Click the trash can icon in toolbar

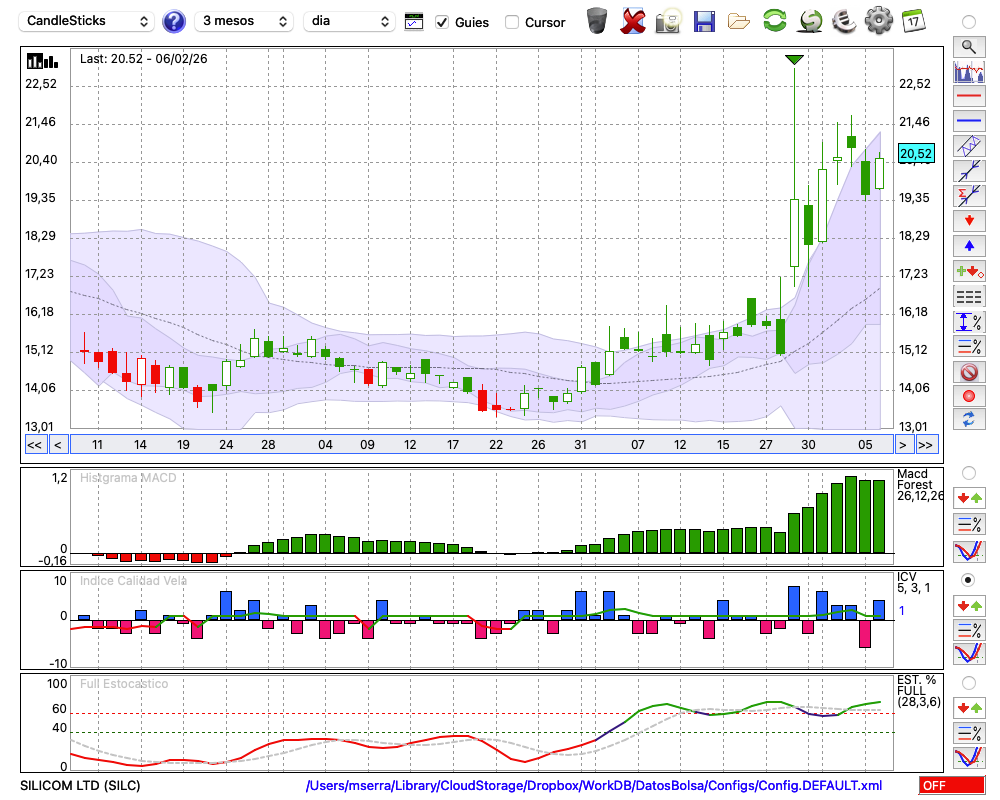[x=597, y=21]
